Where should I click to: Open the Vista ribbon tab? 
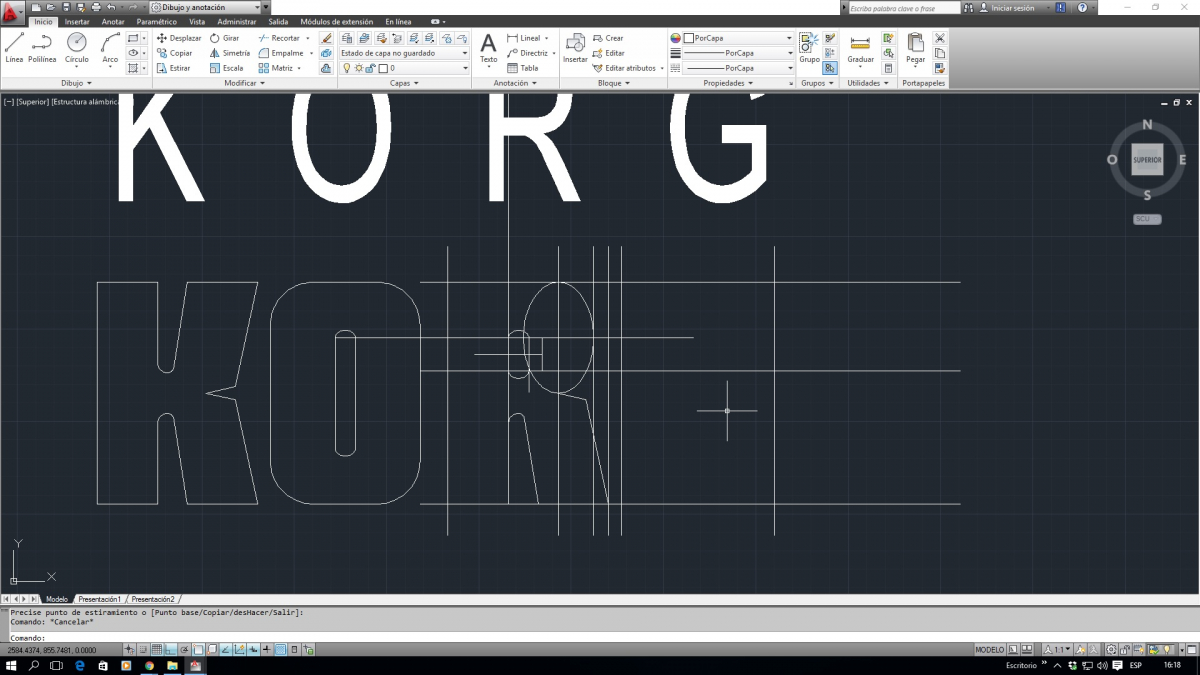point(197,21)
